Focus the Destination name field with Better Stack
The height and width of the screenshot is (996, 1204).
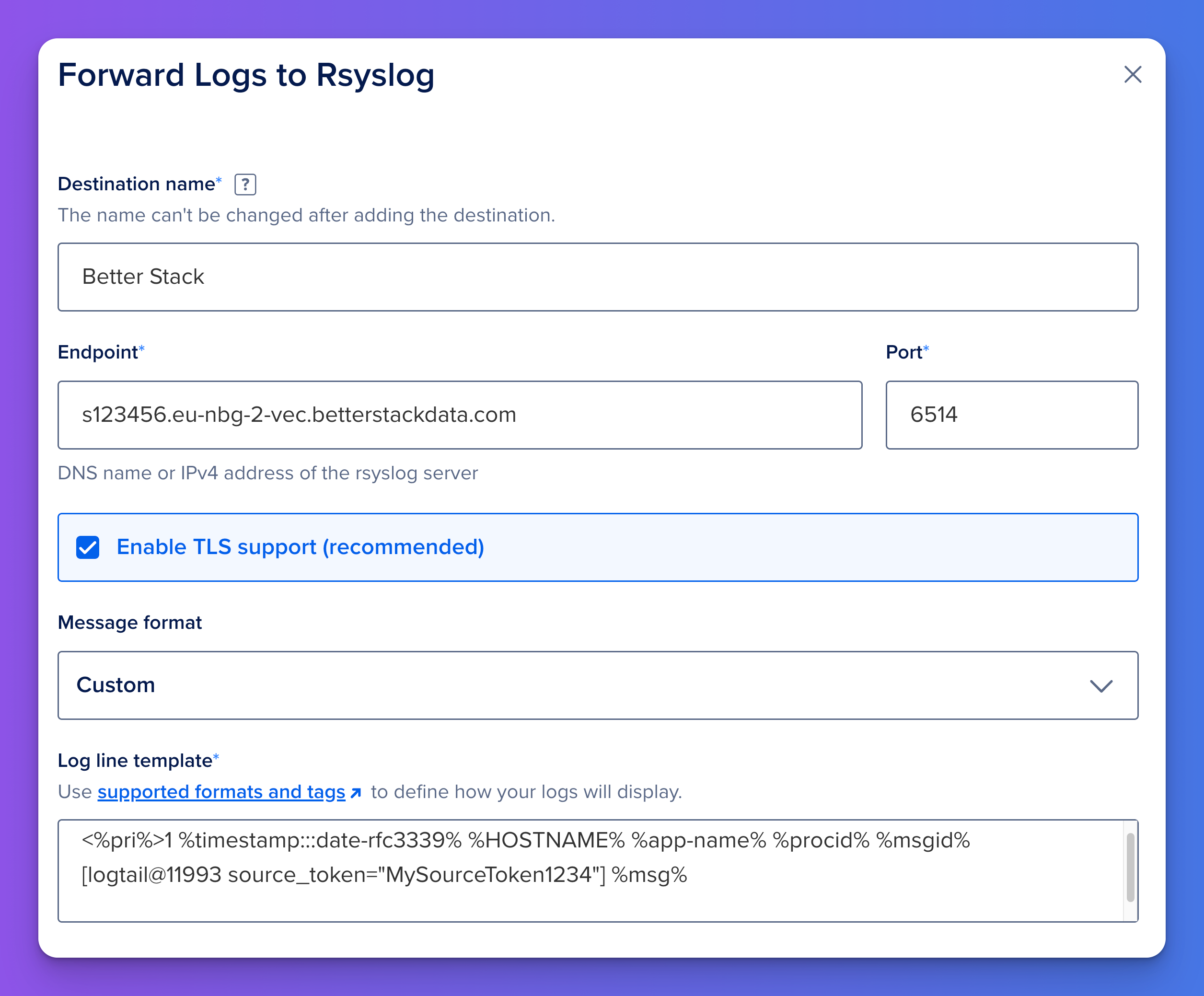[x=597, y=277]
